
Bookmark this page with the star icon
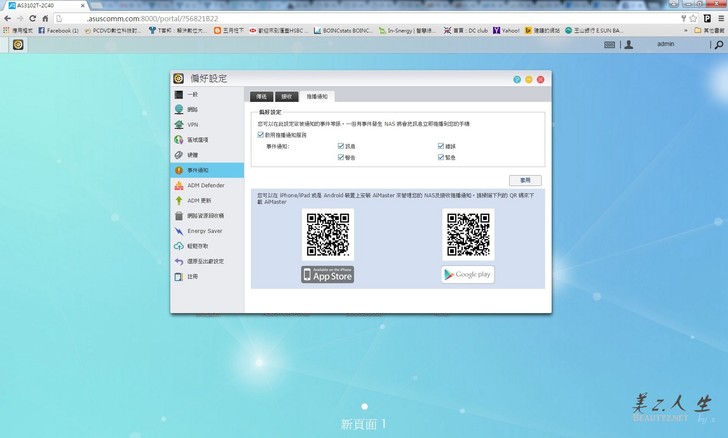(693, 19)
